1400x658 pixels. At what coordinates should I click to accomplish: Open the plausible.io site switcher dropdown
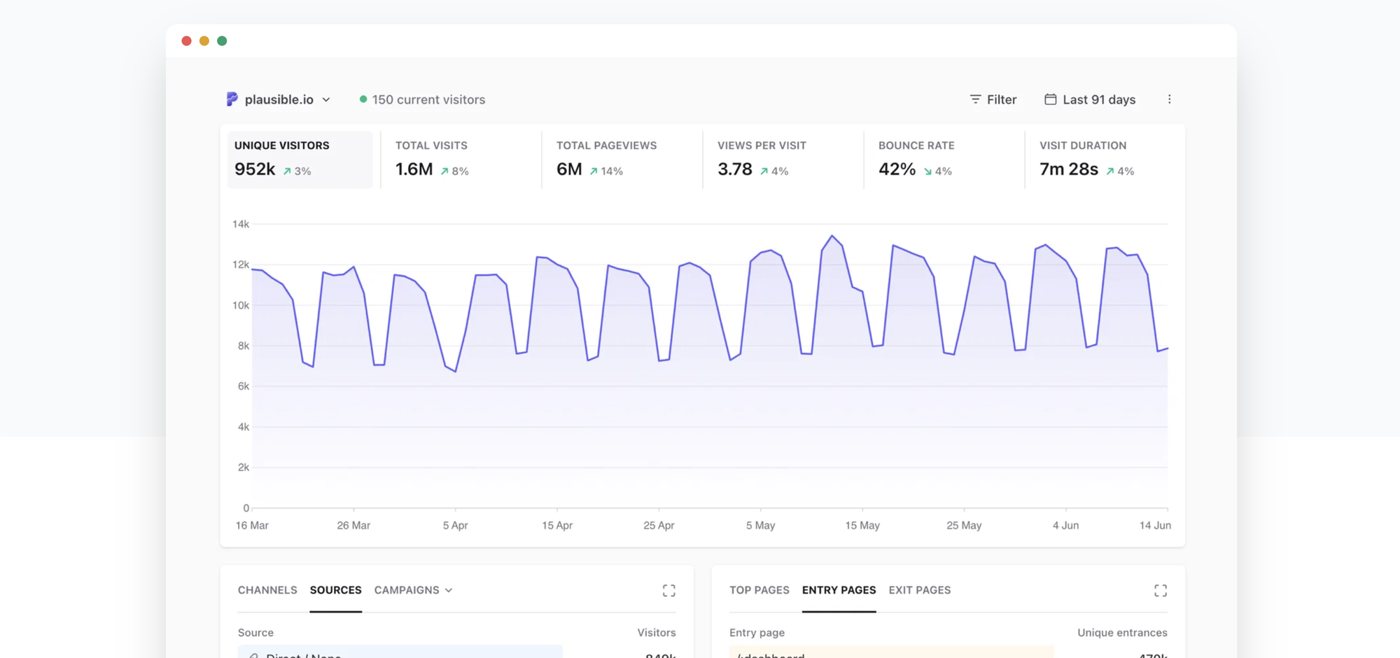tap(279, 99)
